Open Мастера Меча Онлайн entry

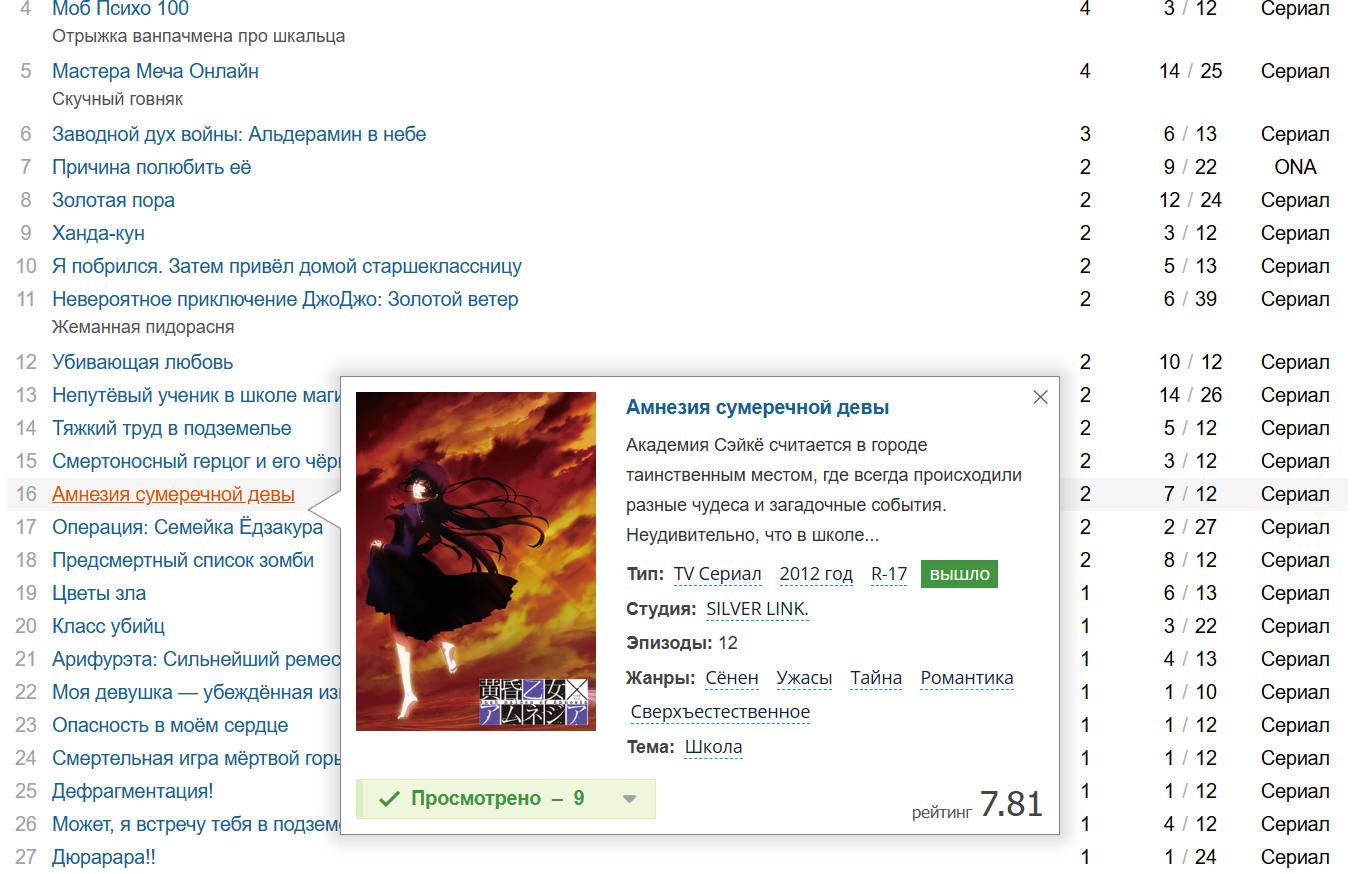[x=155, y=71]
